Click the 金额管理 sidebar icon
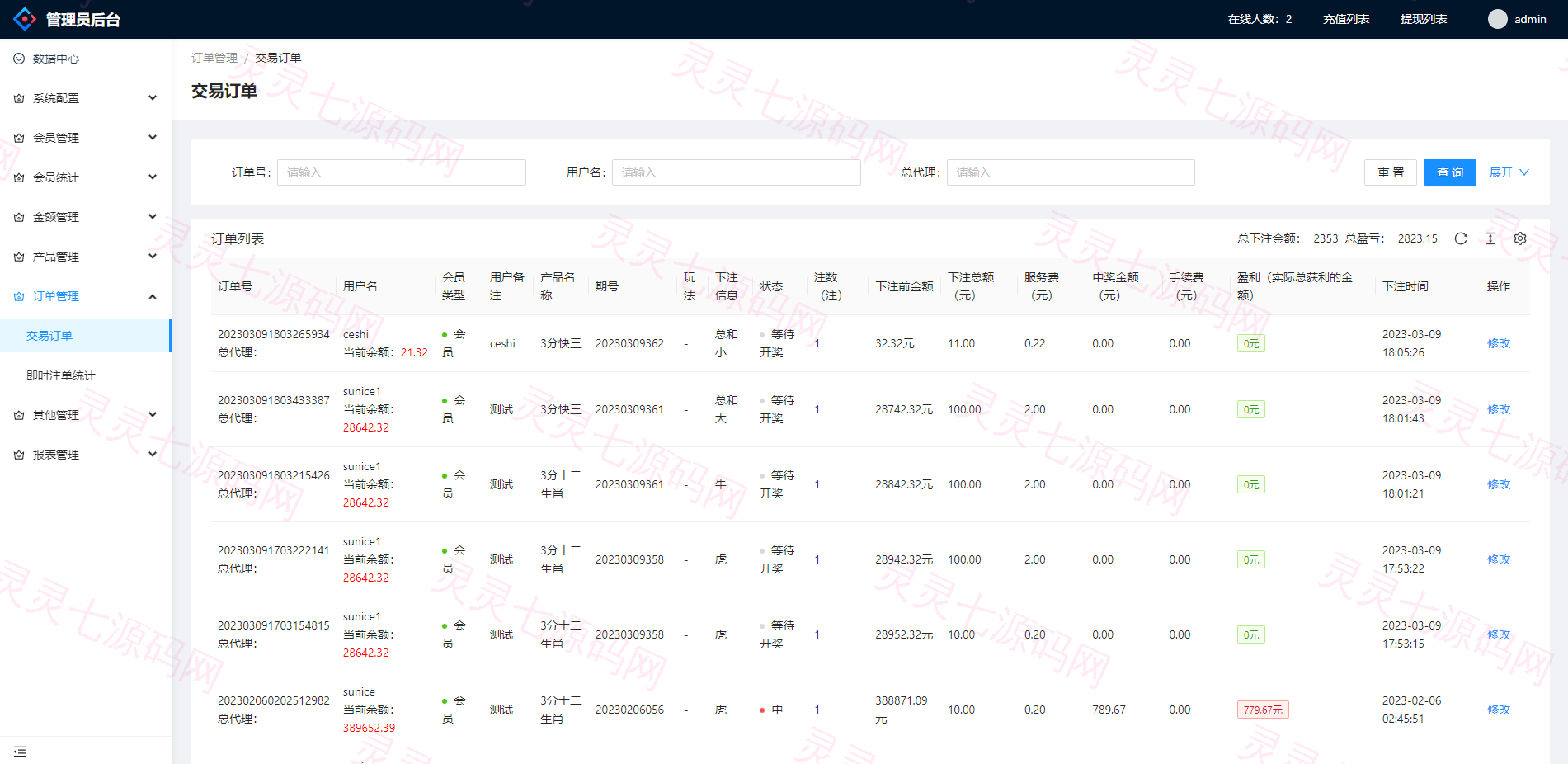This screenshot has height=764, width=1568. [x=19, y=217]
